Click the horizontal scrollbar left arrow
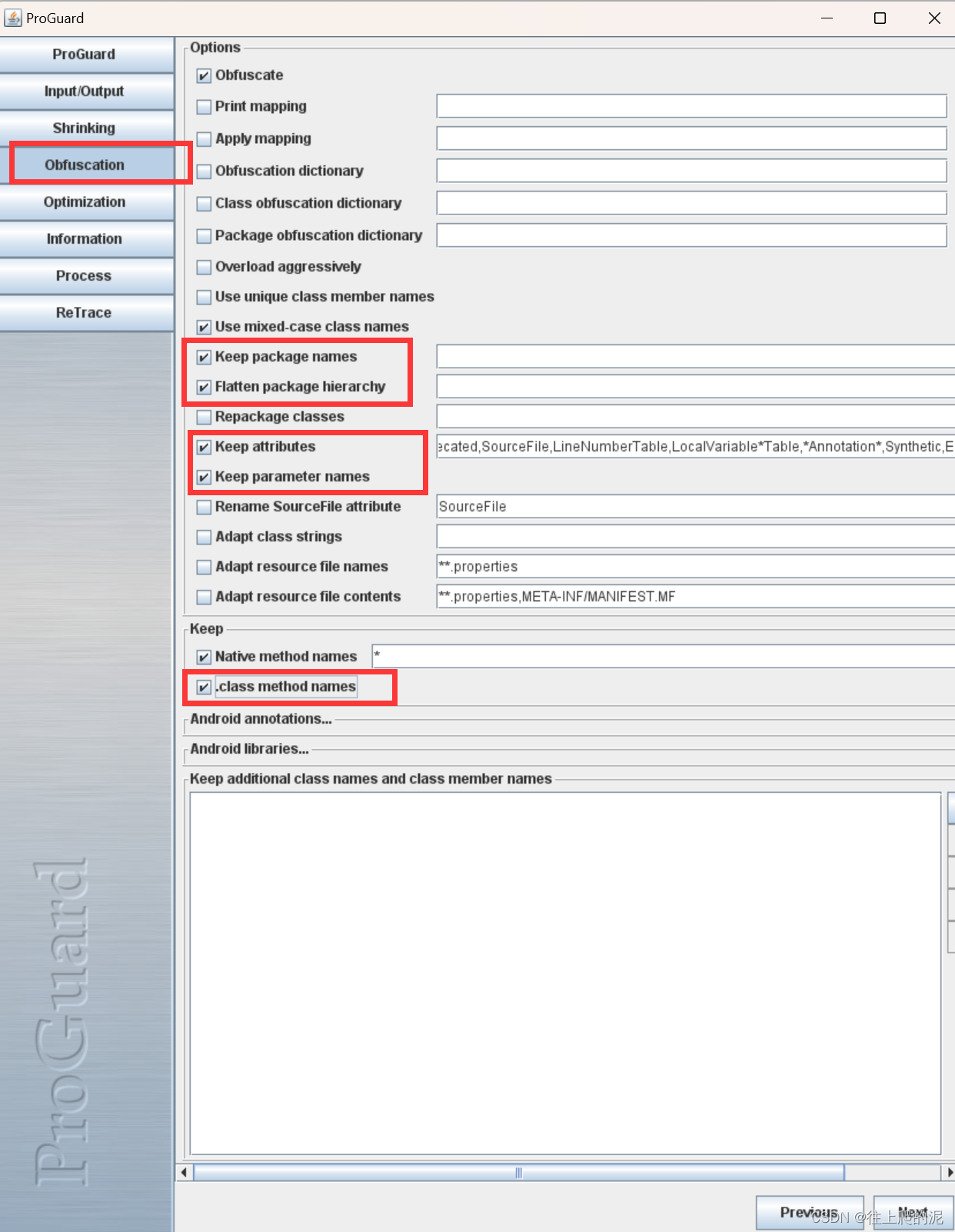955x1232 pixels. (x=184, y=1173)
